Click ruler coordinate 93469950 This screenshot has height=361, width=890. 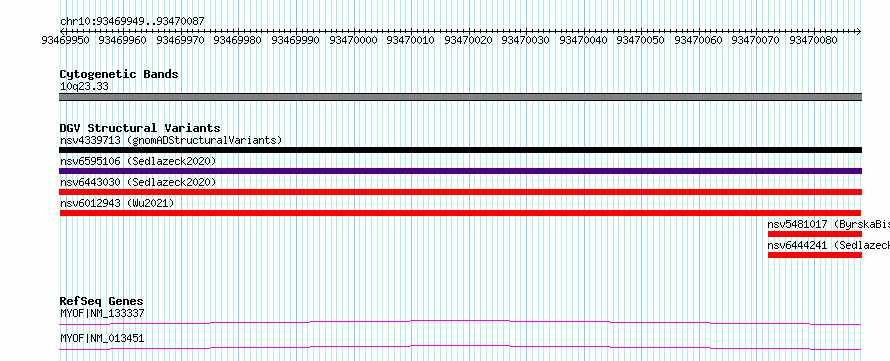65,40
